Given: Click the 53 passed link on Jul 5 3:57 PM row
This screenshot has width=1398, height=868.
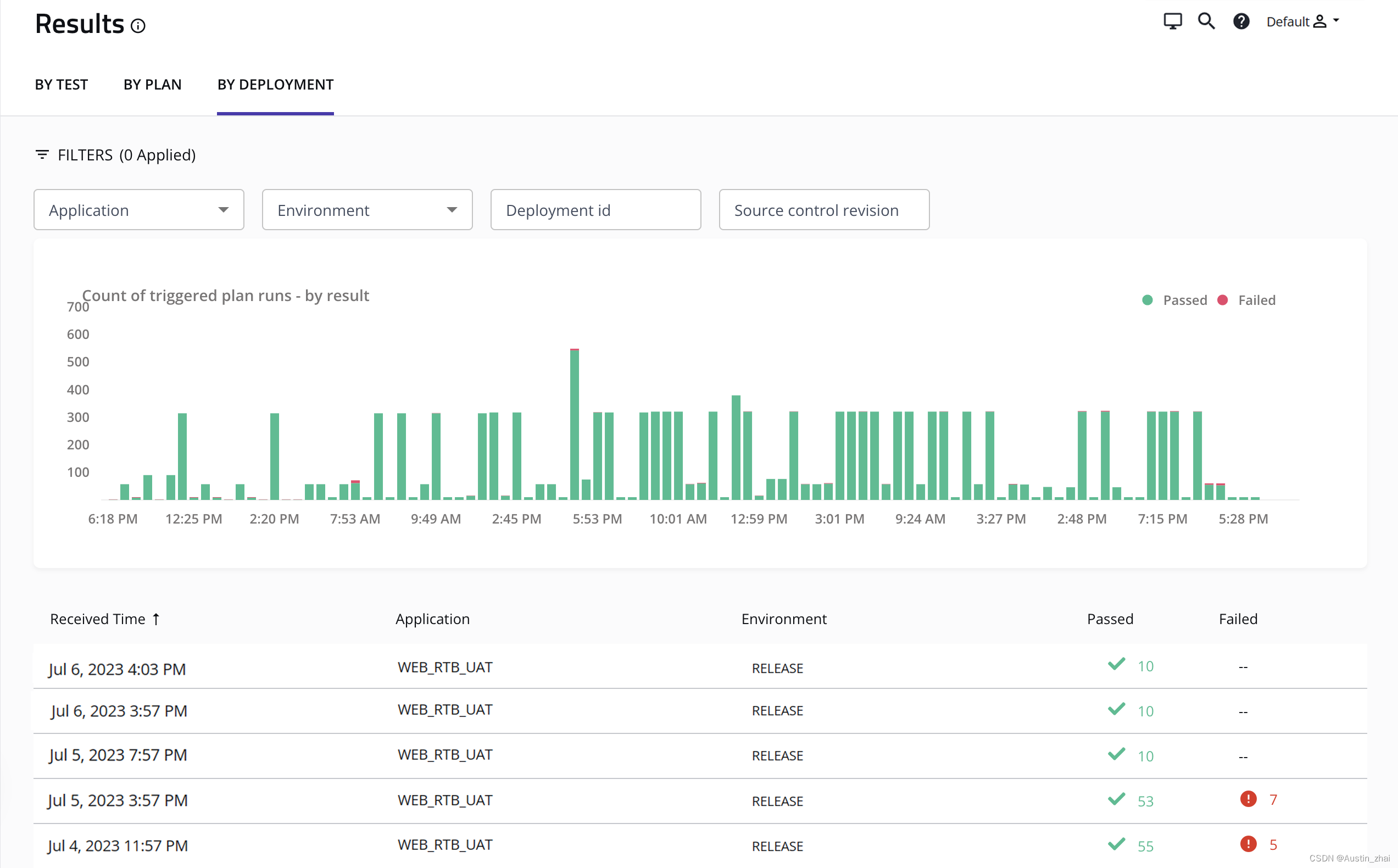Looking at the screenshot, I should (1145, 800).
